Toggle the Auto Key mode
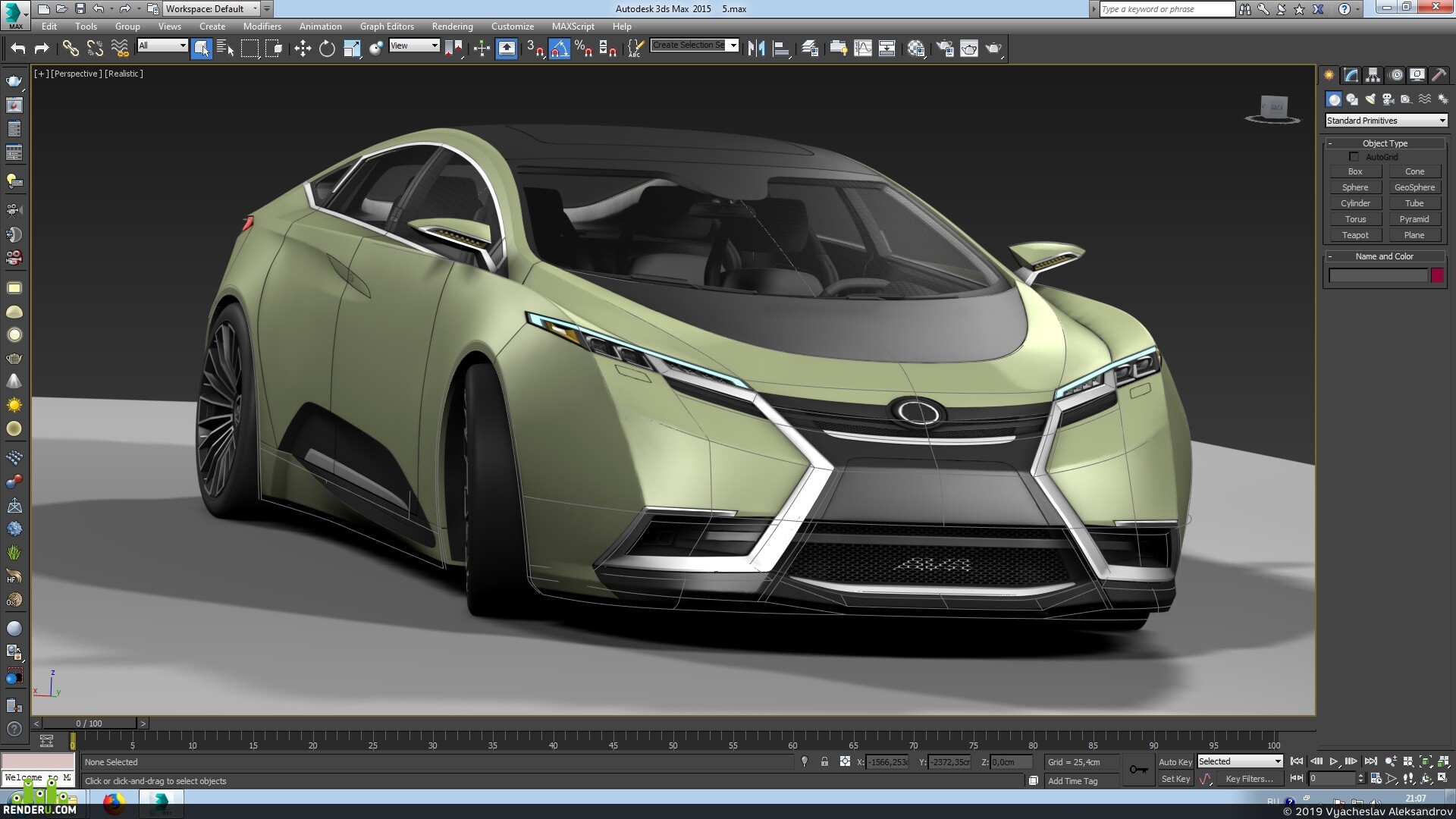This screenshot has width=1456, height=819. [x=1175, y=762]
